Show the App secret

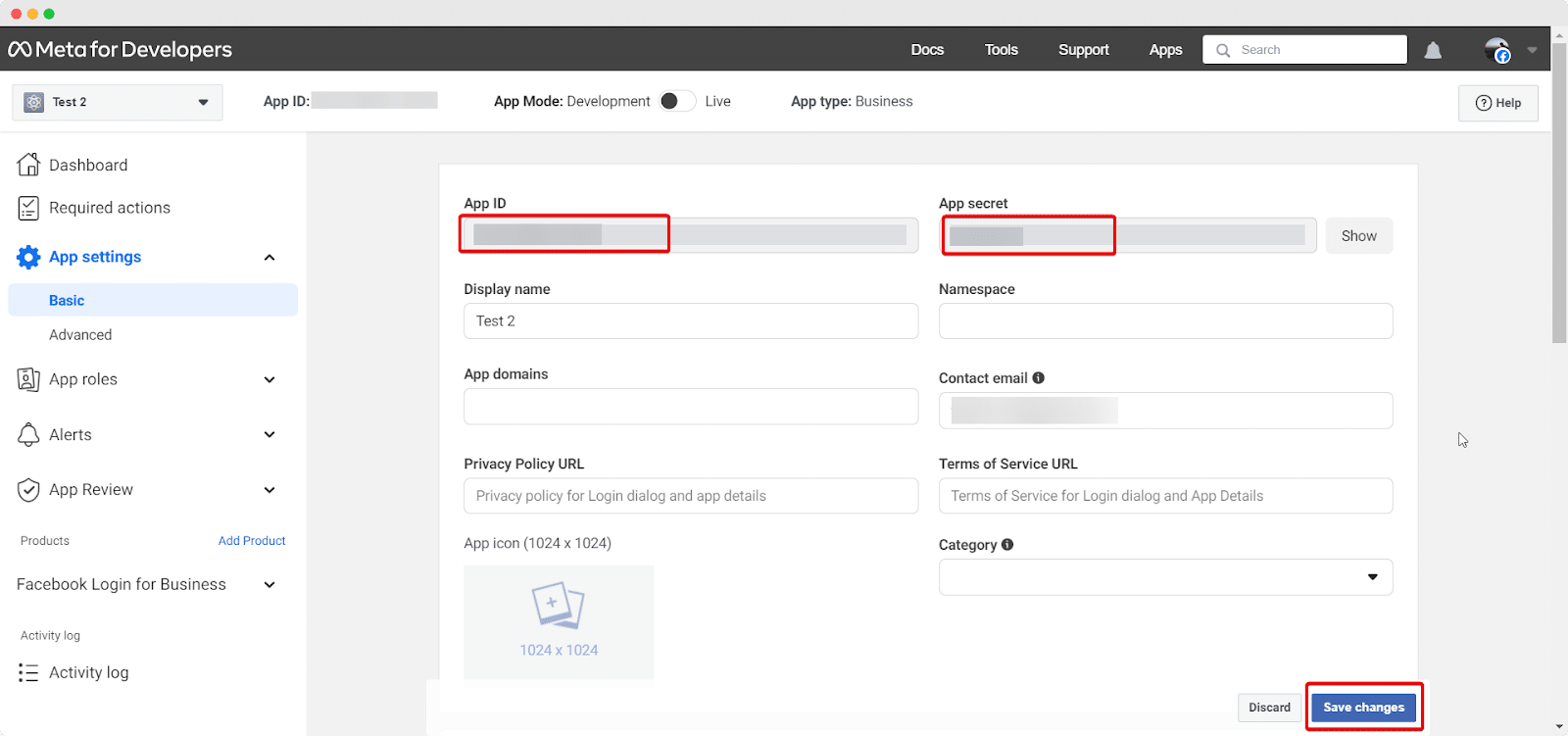pos(1358,236)
